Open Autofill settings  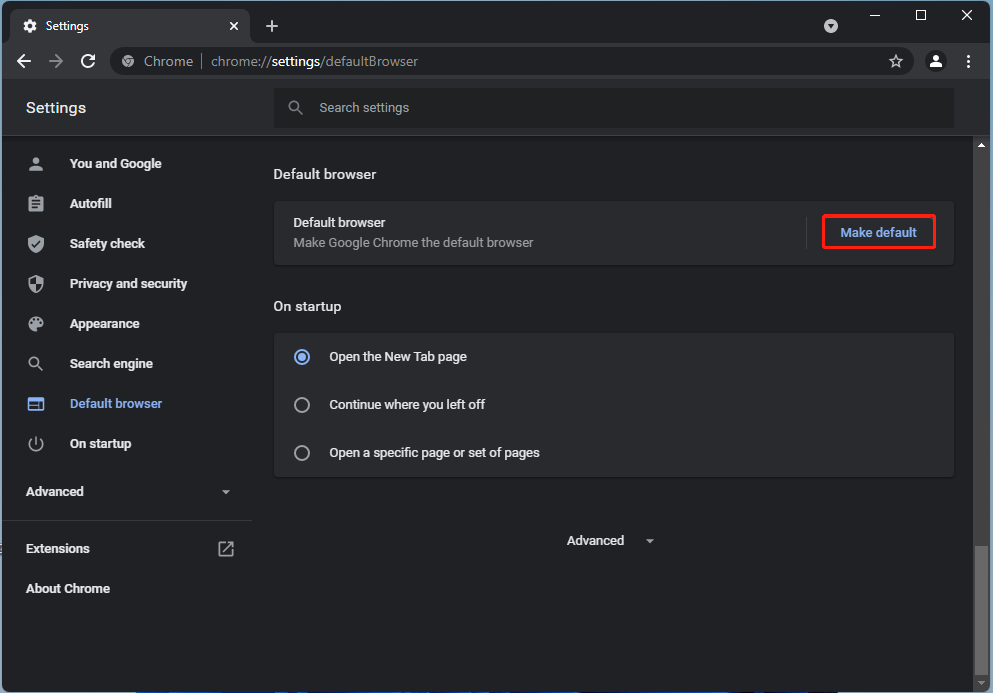tap(91, 203)
